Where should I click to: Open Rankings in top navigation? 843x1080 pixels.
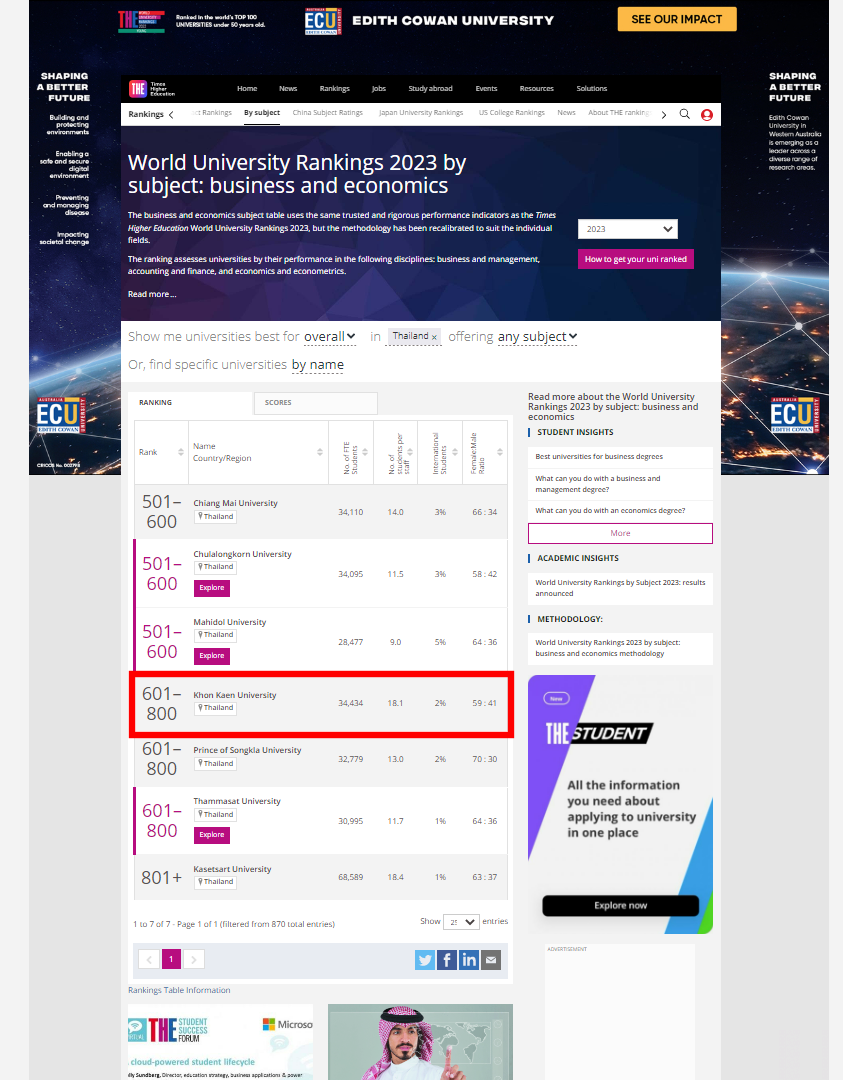[335, 88]
